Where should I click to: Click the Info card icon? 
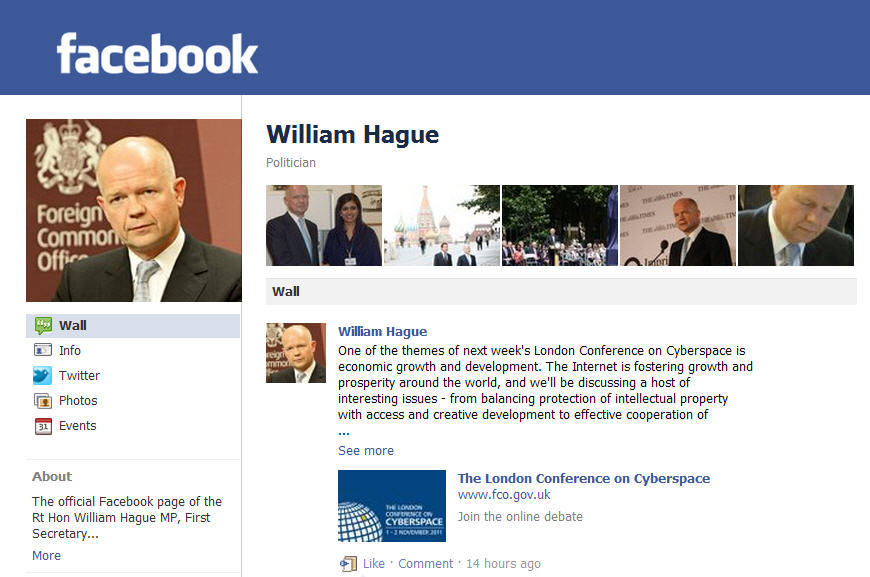[43, 350]
